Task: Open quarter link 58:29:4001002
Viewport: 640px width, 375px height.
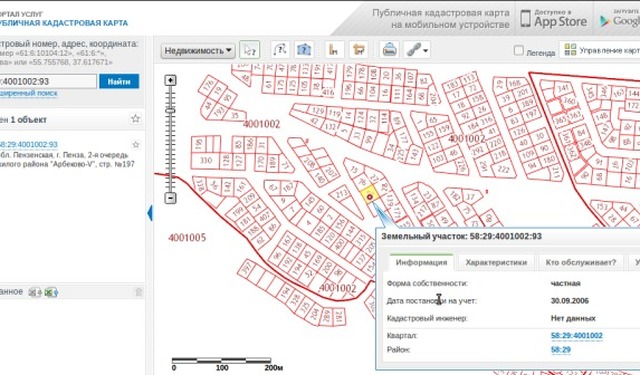Action: coord(576,335)
